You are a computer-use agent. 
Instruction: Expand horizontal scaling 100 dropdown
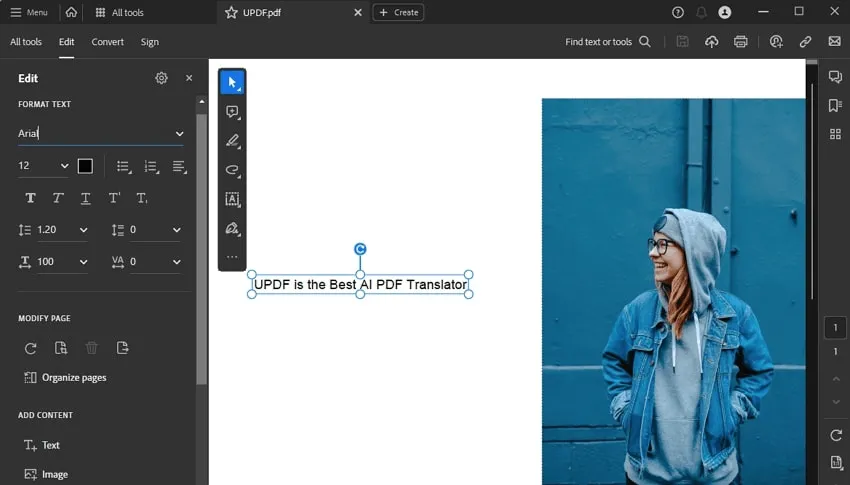pyautogui.click(x=83, y=262)
